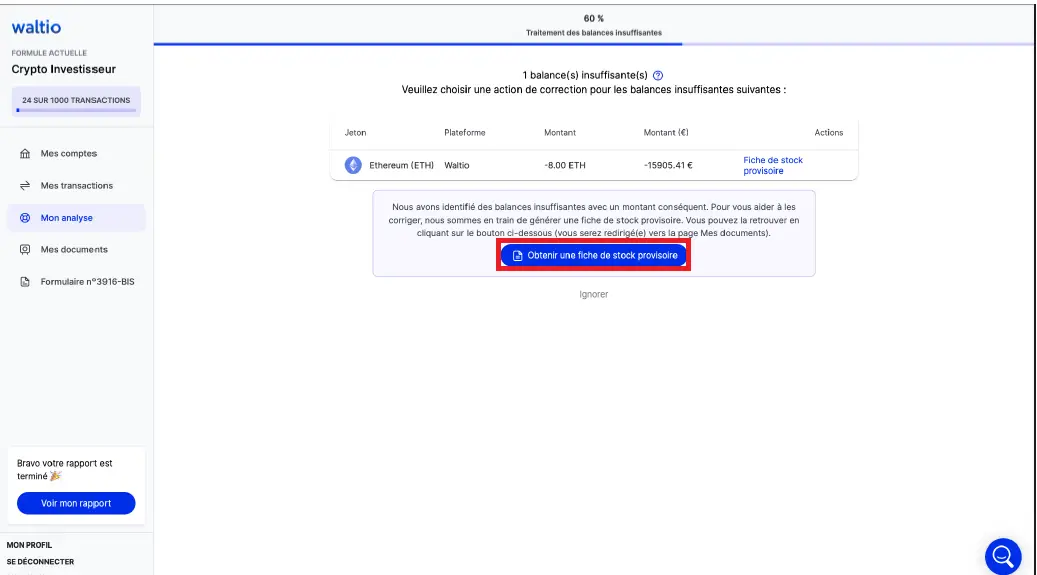Screen dimensions: 1037x575
Task: Click the Ethereum token logo icon
Action: 353,165
